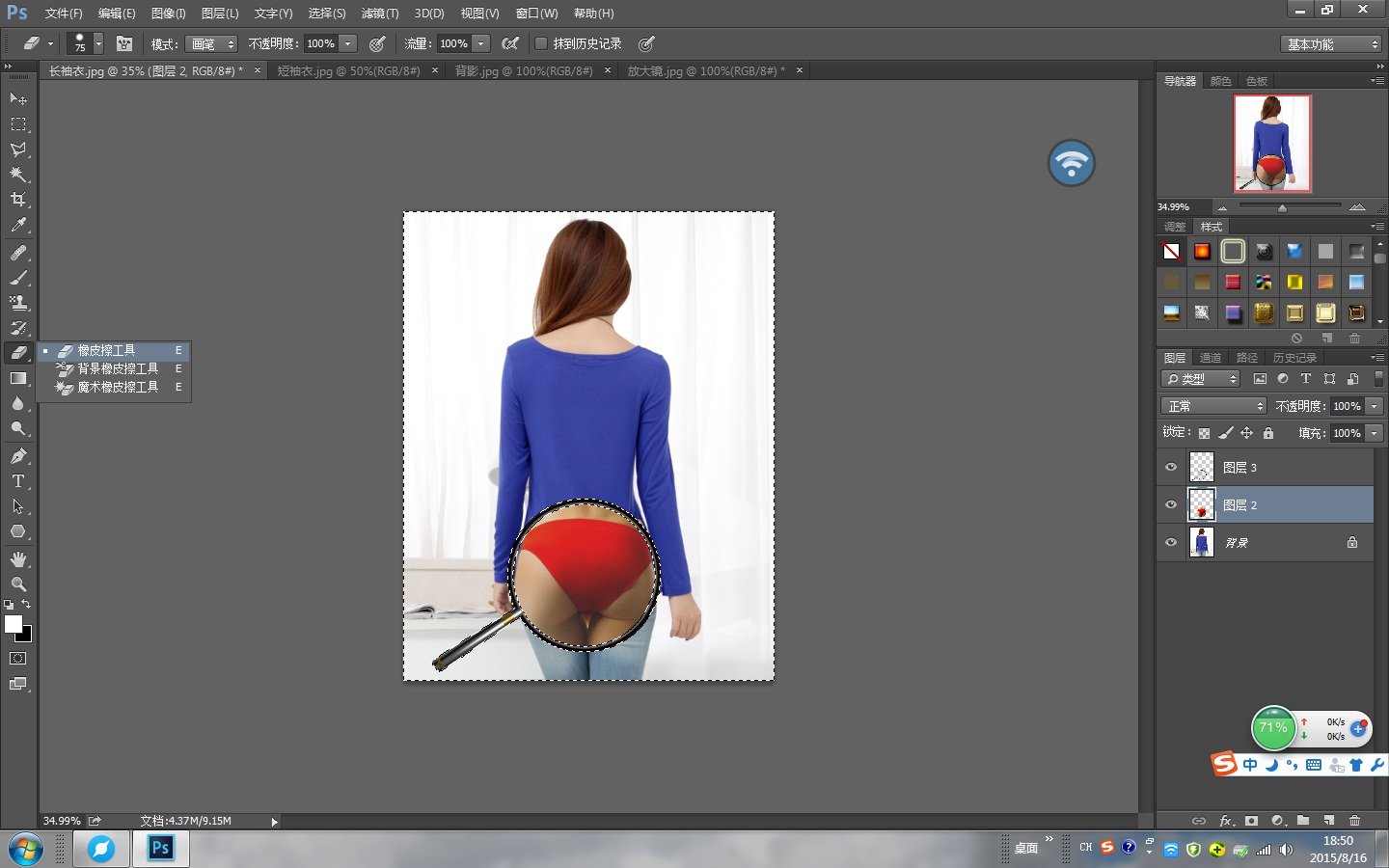Select the Pen tool
Screen dimensions: 1389x868
coord(18,456)
